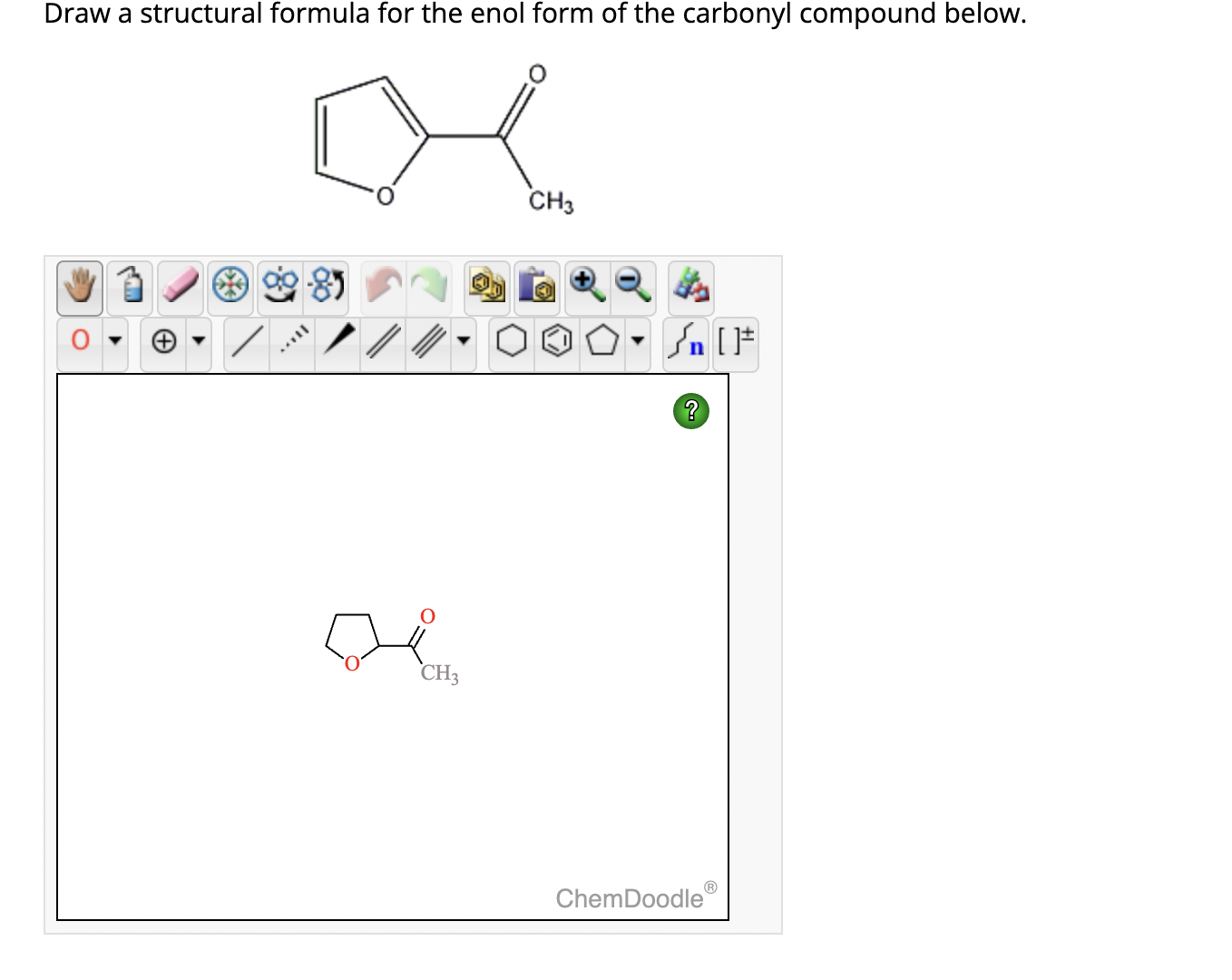The height and width of the screenshot is (980, 1232).
Task: Click the Paste structure icon
Action: 538,286
